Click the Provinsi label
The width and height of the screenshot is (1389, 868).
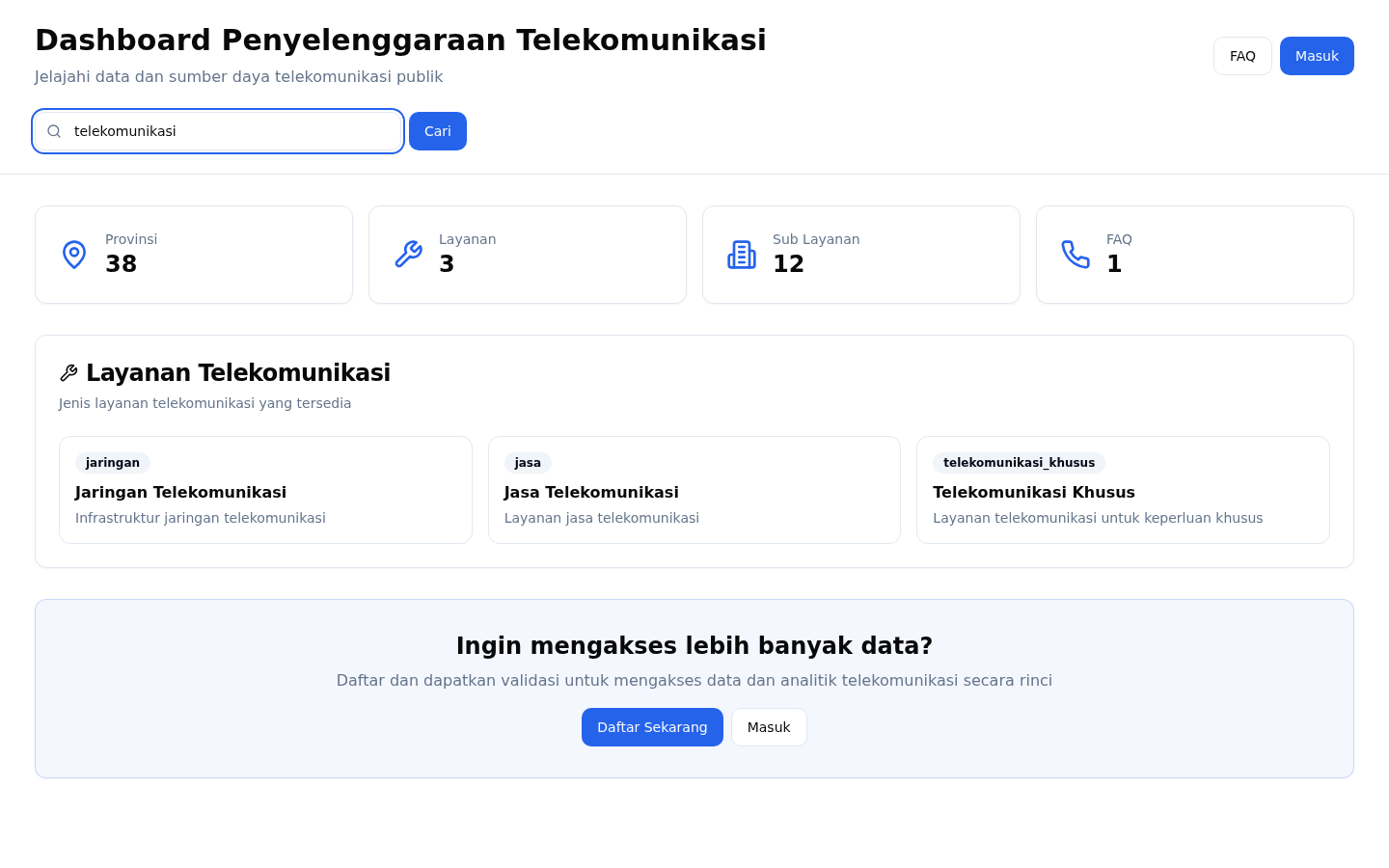[131, 239]
